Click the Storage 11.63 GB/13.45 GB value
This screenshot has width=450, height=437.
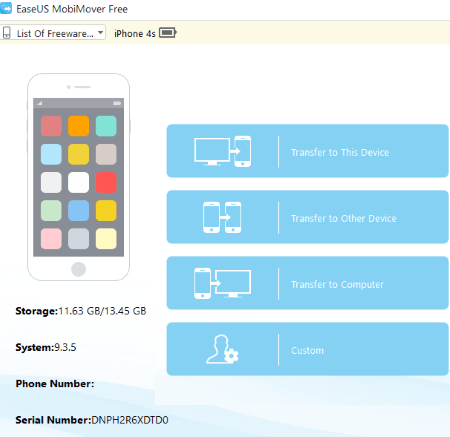point(102,311)
